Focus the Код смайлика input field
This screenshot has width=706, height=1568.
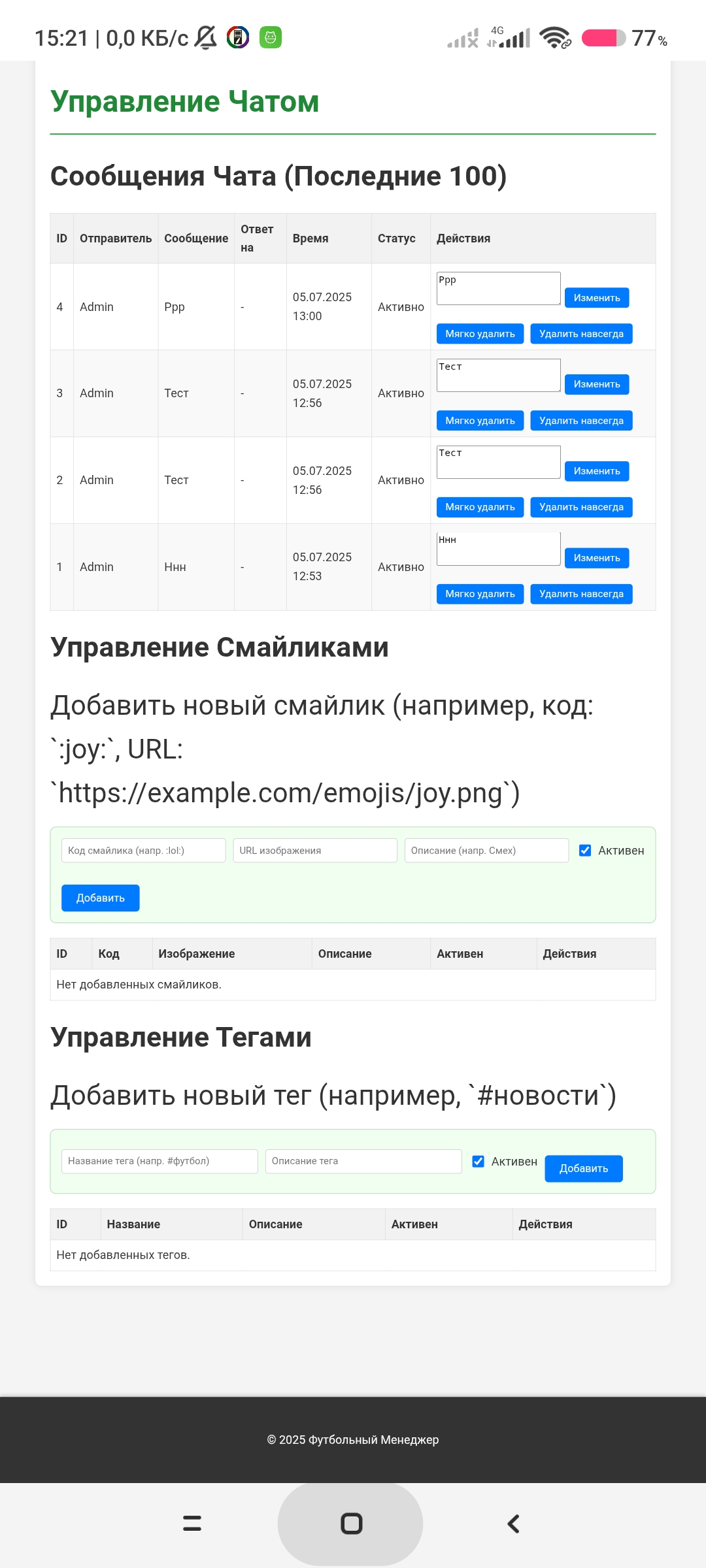(143, 850)
